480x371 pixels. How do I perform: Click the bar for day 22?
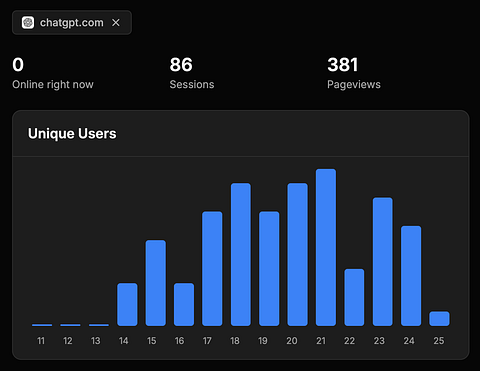(x=354, y=297)
